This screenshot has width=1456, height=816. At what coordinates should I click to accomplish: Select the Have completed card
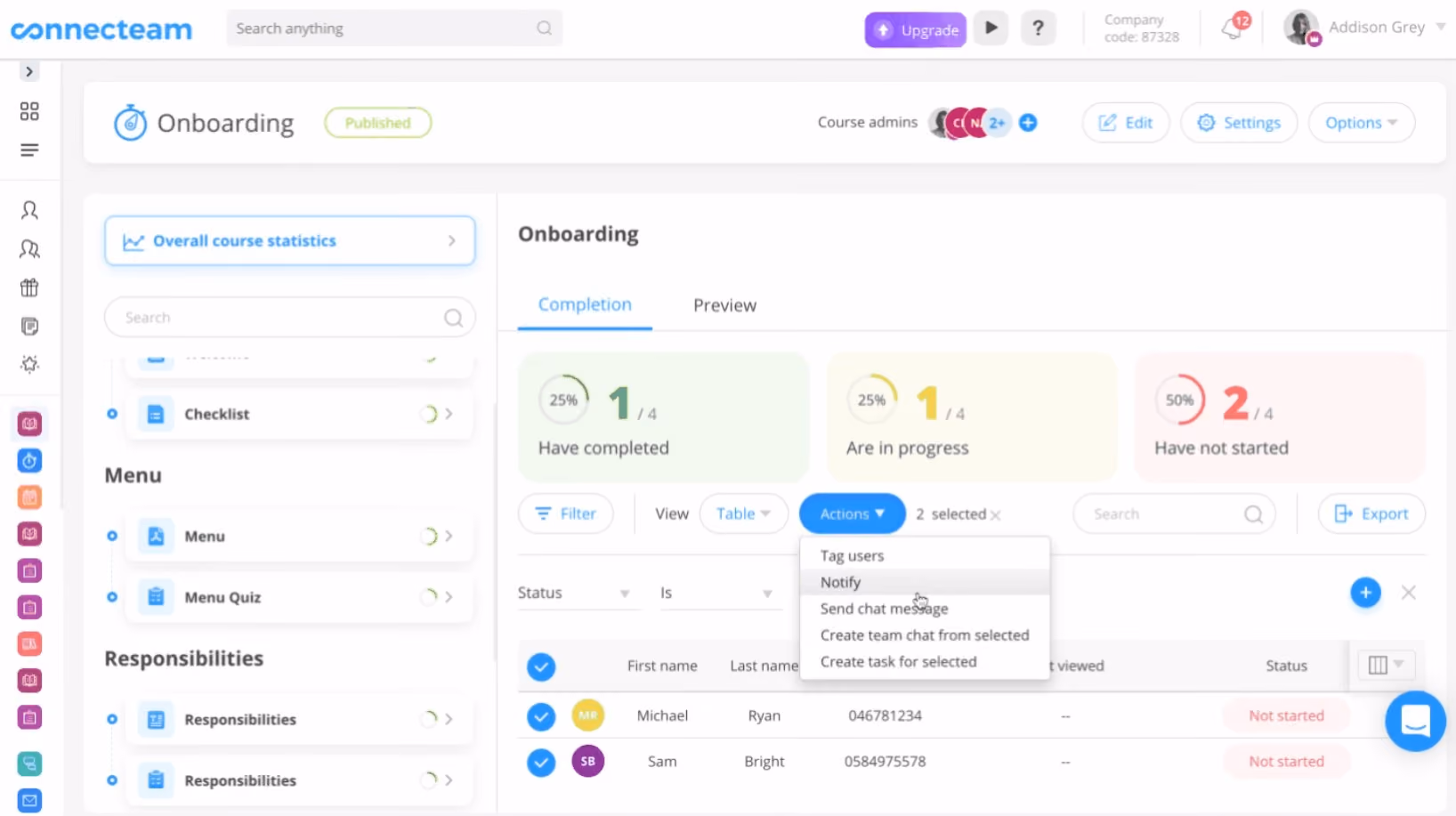pyautogui.click(x=663, y=416)
